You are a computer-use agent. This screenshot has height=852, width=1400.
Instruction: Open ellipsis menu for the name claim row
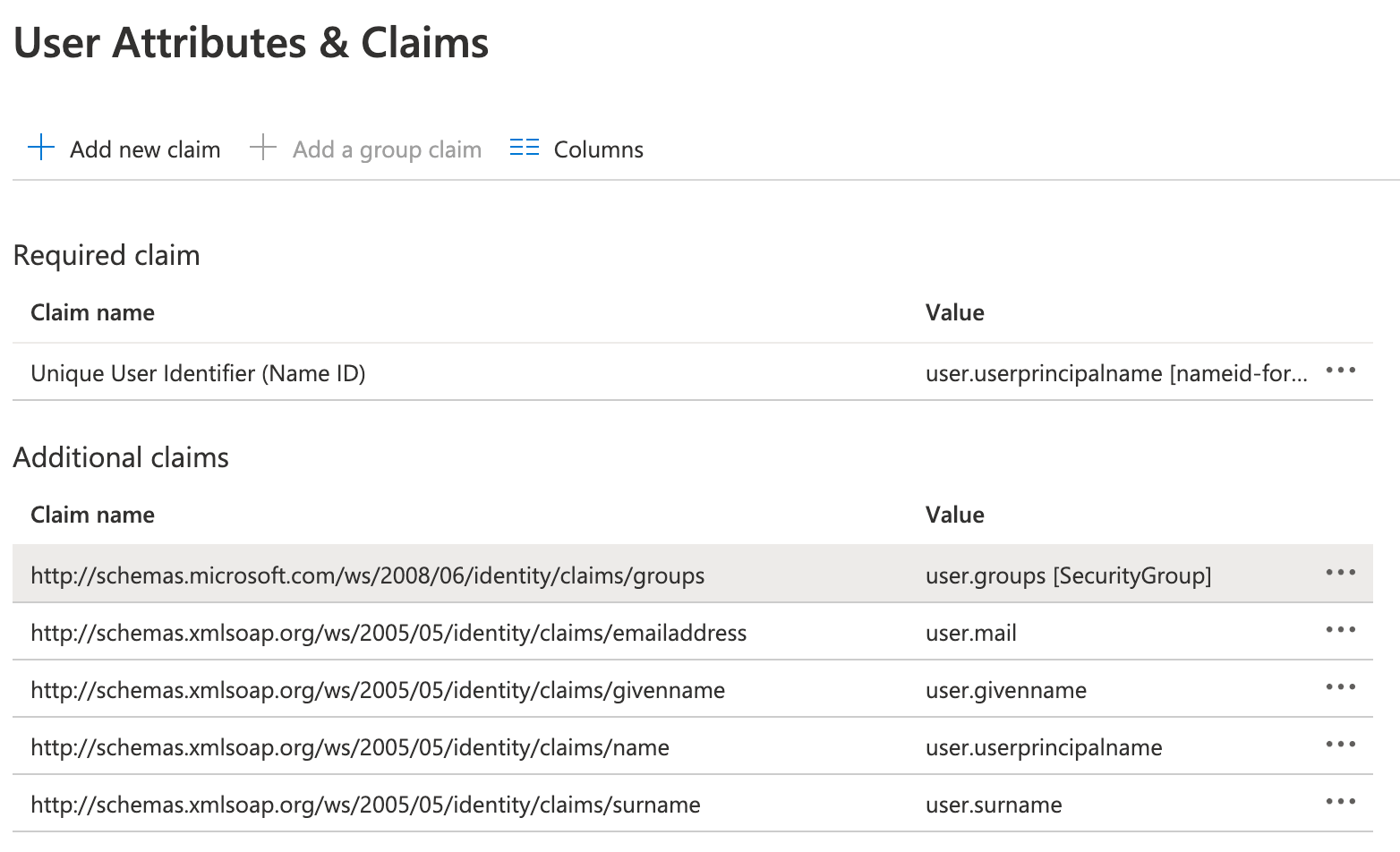[1339, 744]
